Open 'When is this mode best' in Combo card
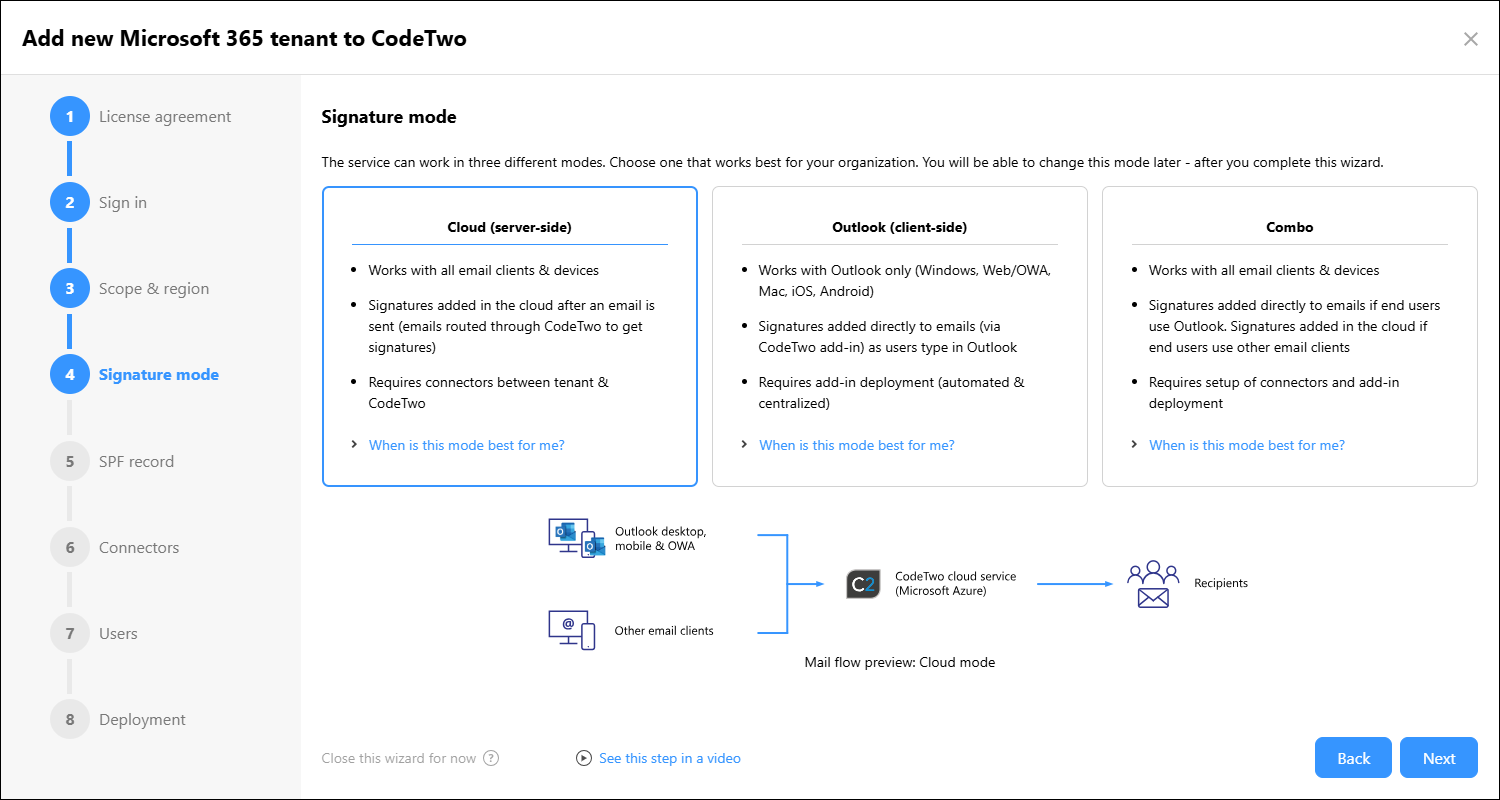 click(x=1247, y=445)
